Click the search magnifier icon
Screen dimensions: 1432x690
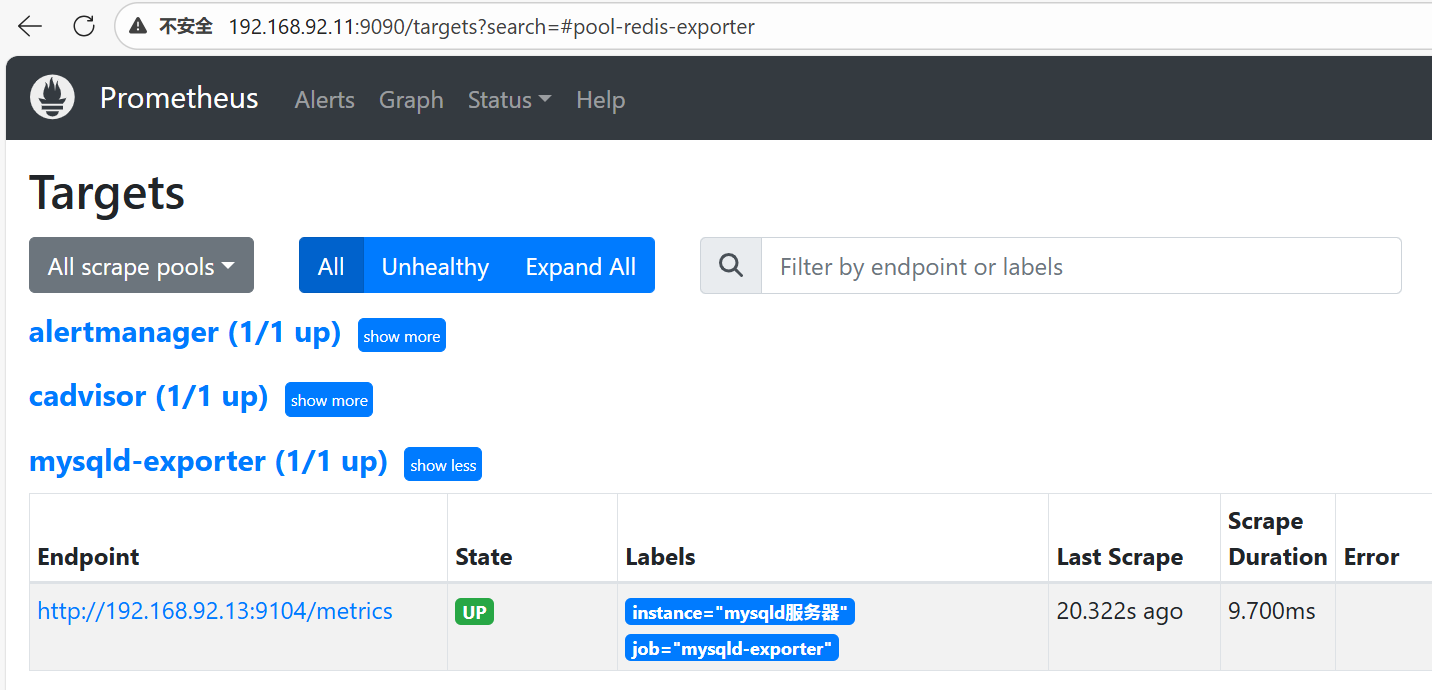coord(731,265)
